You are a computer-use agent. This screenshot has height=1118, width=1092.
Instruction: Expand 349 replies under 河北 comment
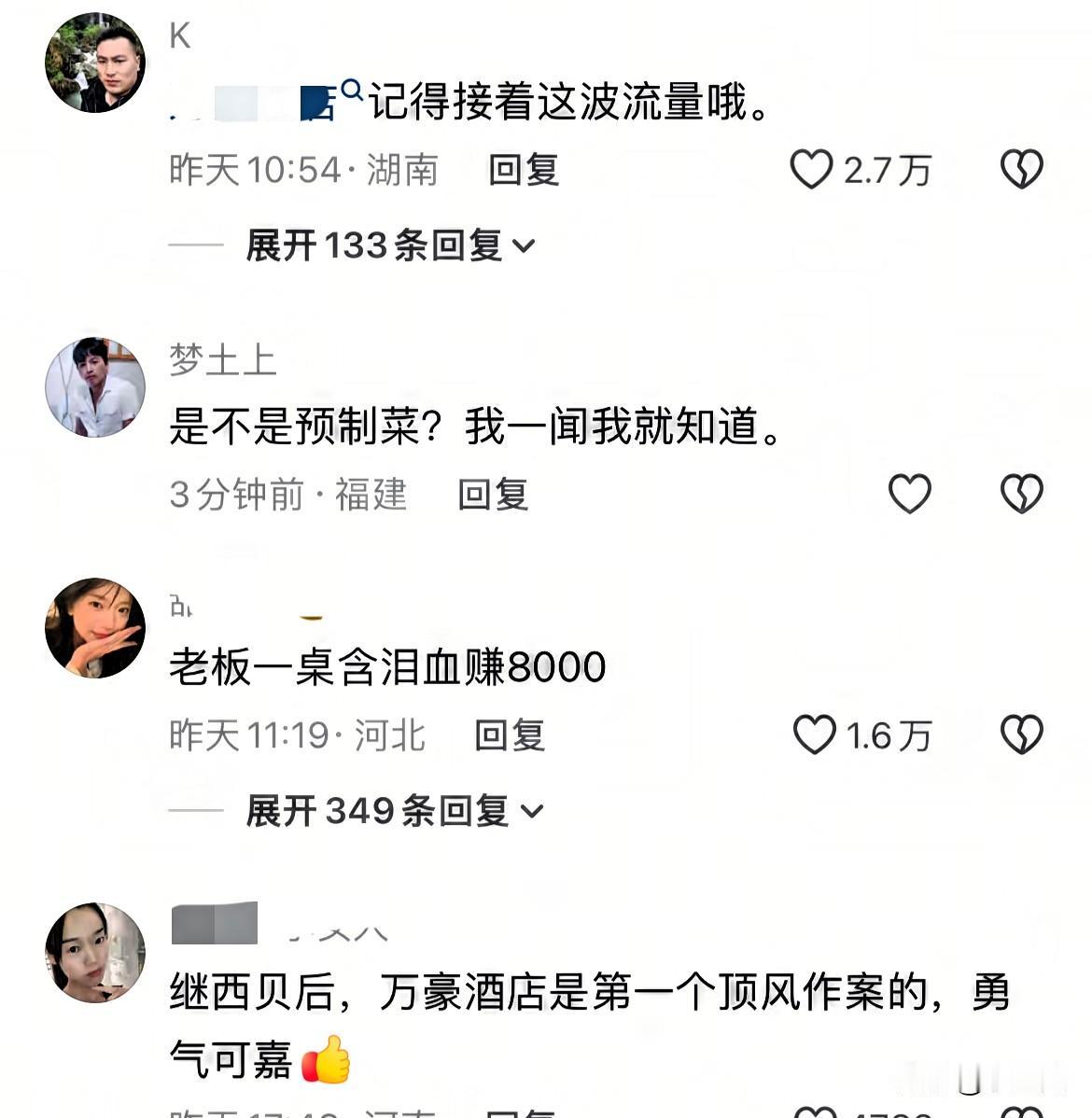[395, 811]
